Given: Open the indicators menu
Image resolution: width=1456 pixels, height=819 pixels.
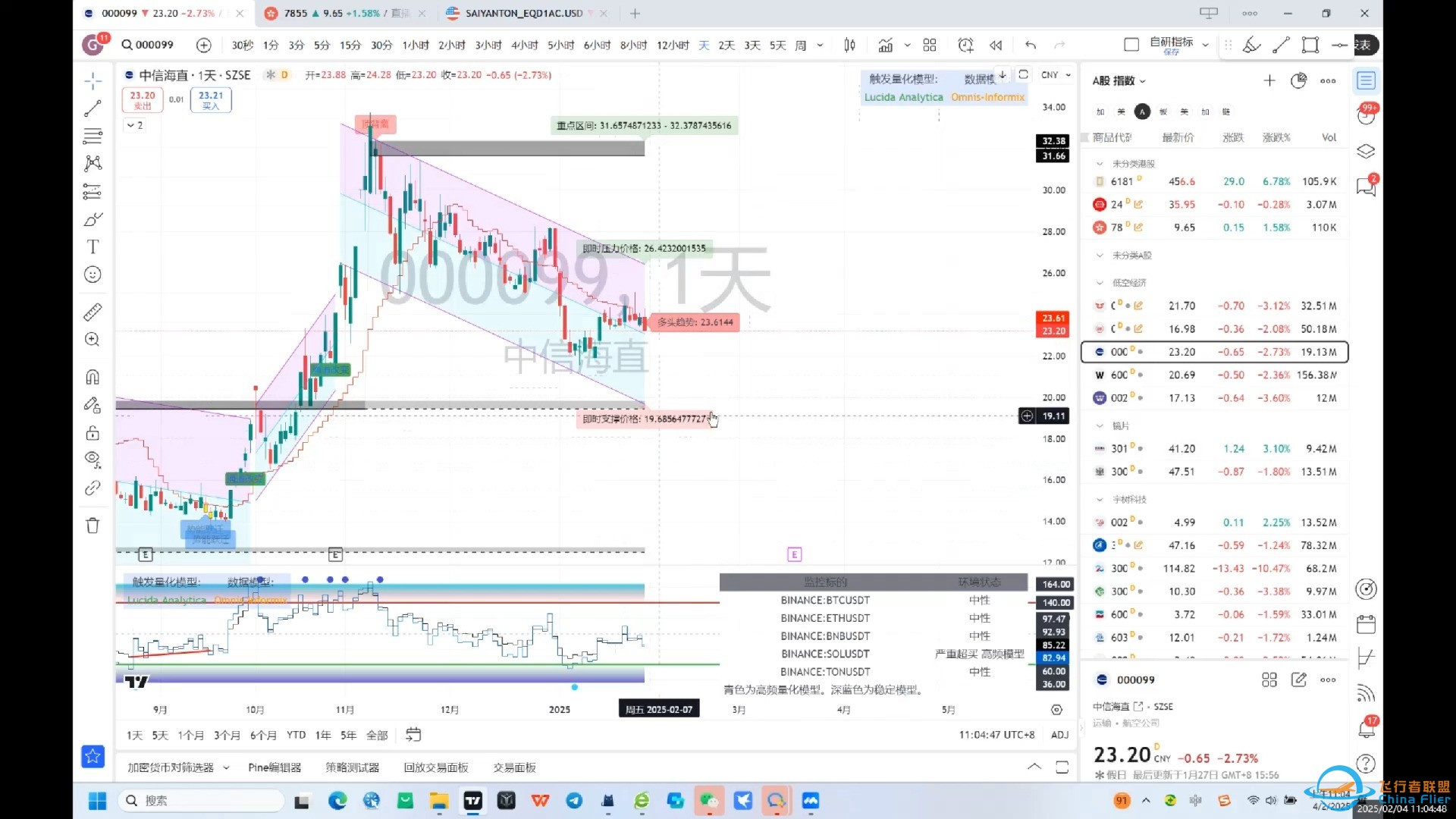Looking at the screenshot, I should [x=885, y=45].
